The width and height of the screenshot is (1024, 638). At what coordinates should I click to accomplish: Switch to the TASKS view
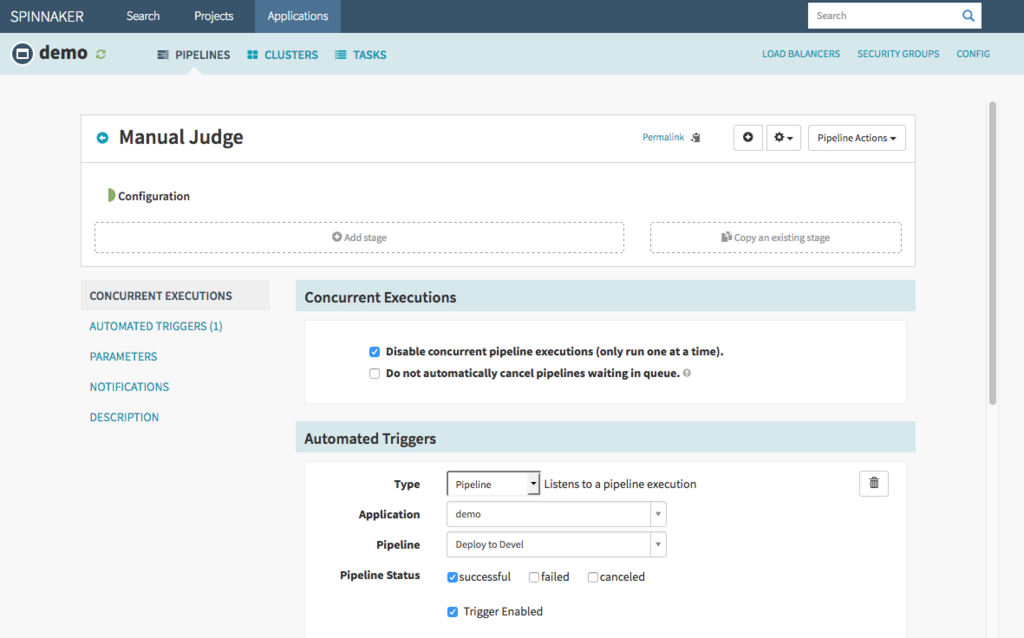pyautogui.click(x=360, y=55)
